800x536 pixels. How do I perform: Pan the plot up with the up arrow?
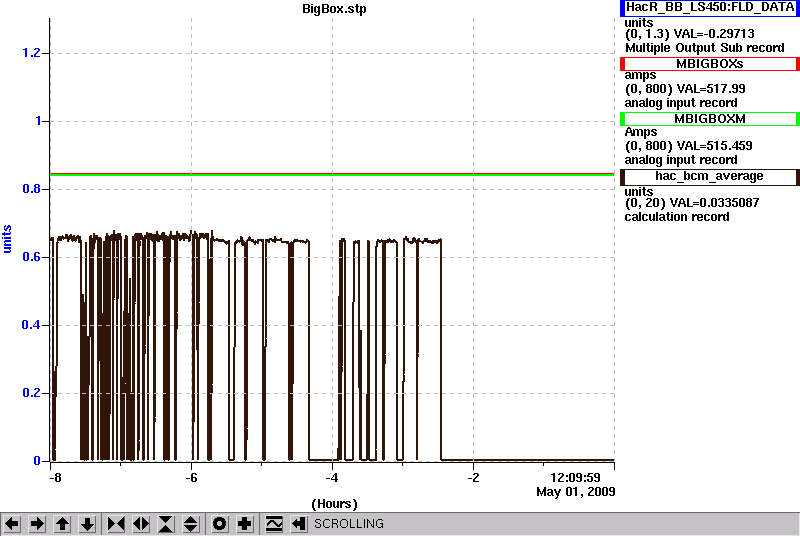62,524
